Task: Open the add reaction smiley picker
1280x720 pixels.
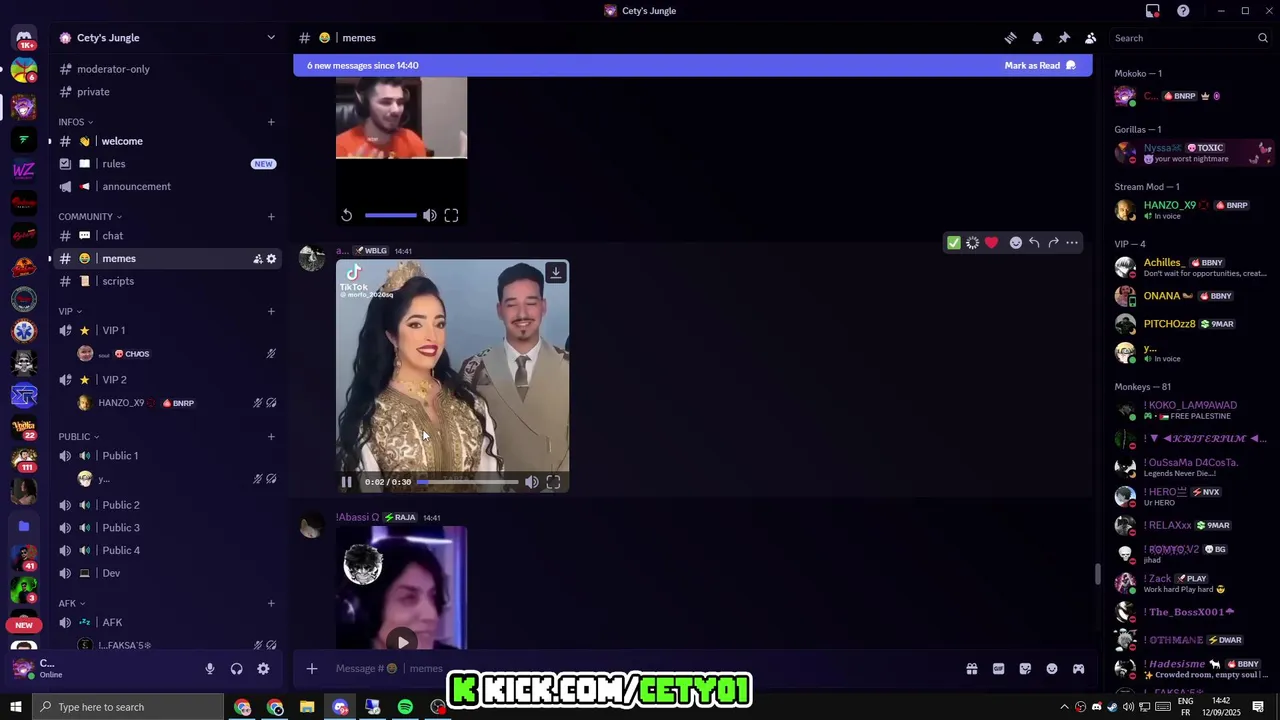Action: pyautogui.click(x=1015, y=243)
